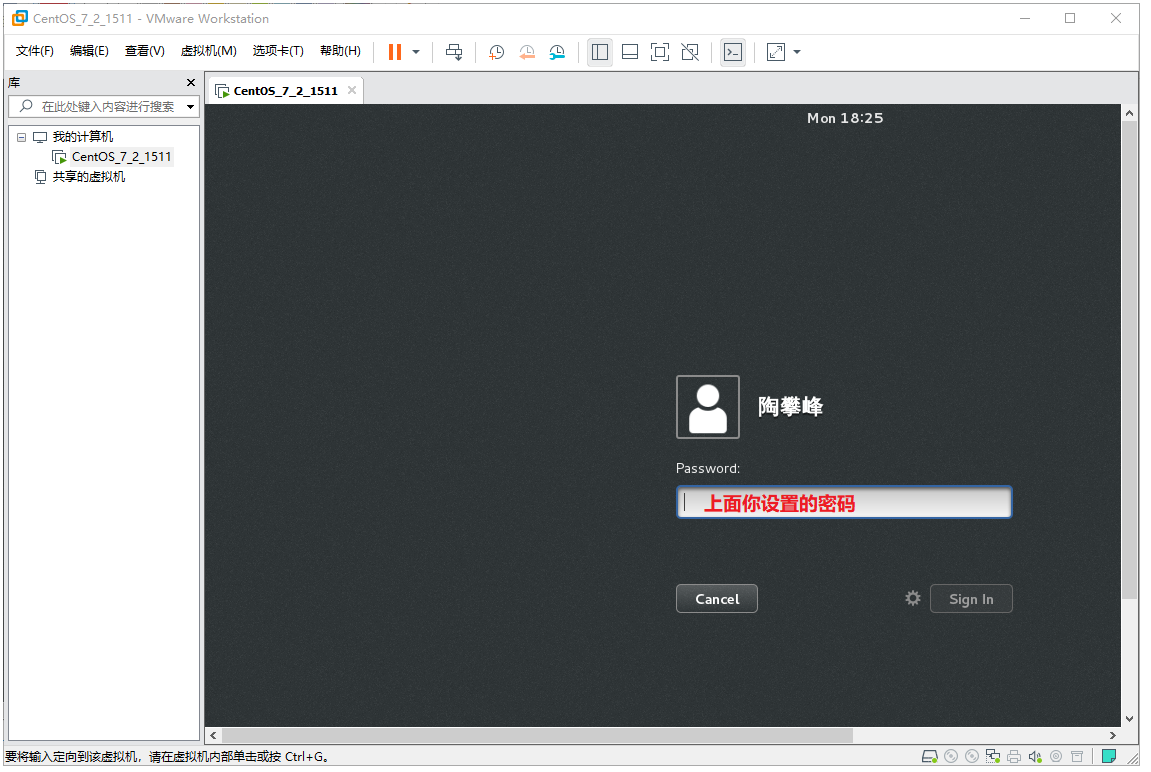
Task: Click the Sign In button
Action: point(970,599)
